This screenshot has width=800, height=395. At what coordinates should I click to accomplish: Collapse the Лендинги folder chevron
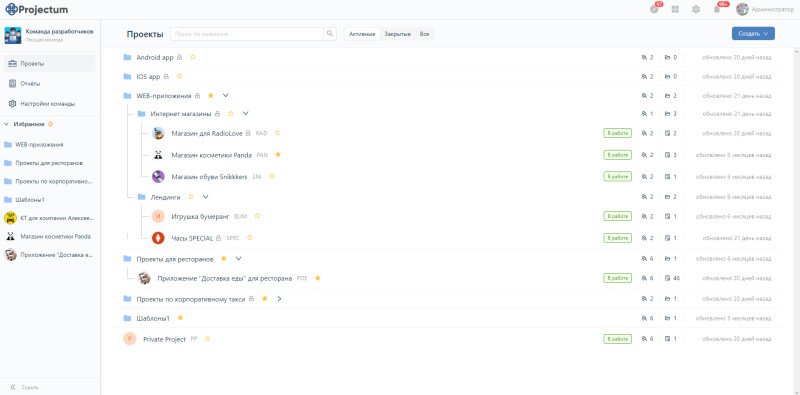[205, 196]
